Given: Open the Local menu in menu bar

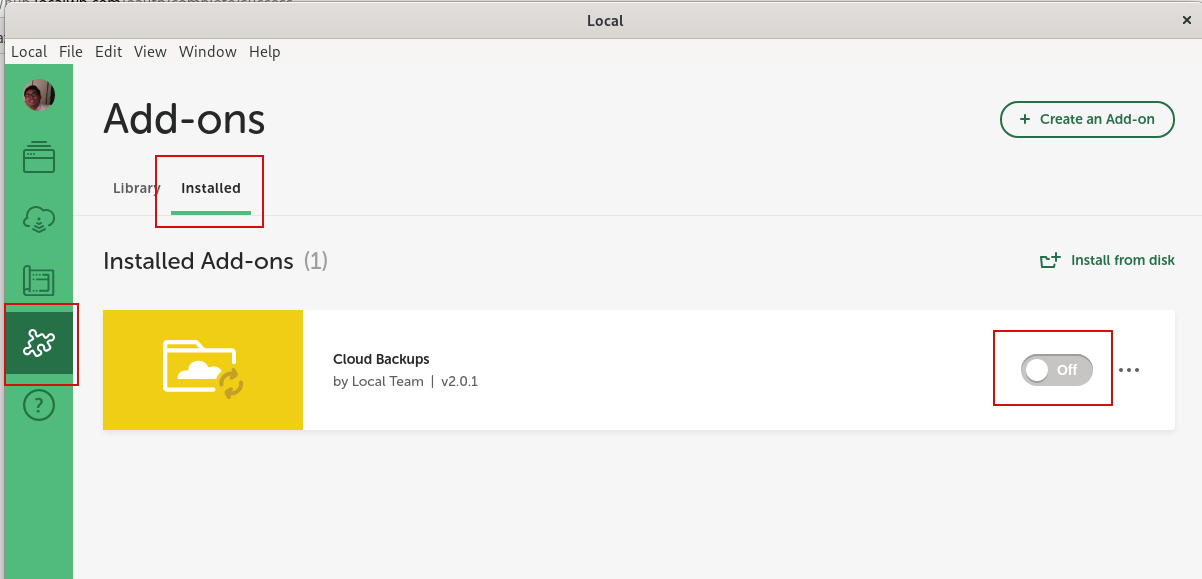Looking at the screenshot, I should 29,52.
